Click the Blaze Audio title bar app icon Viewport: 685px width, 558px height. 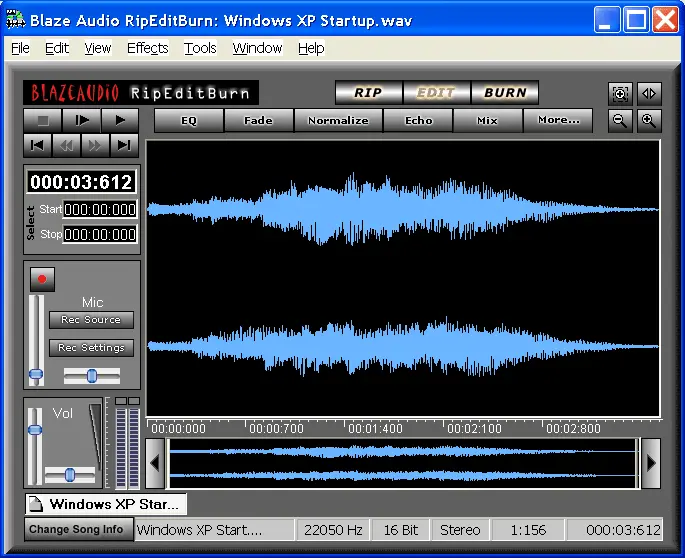click(x=15, y=20)
